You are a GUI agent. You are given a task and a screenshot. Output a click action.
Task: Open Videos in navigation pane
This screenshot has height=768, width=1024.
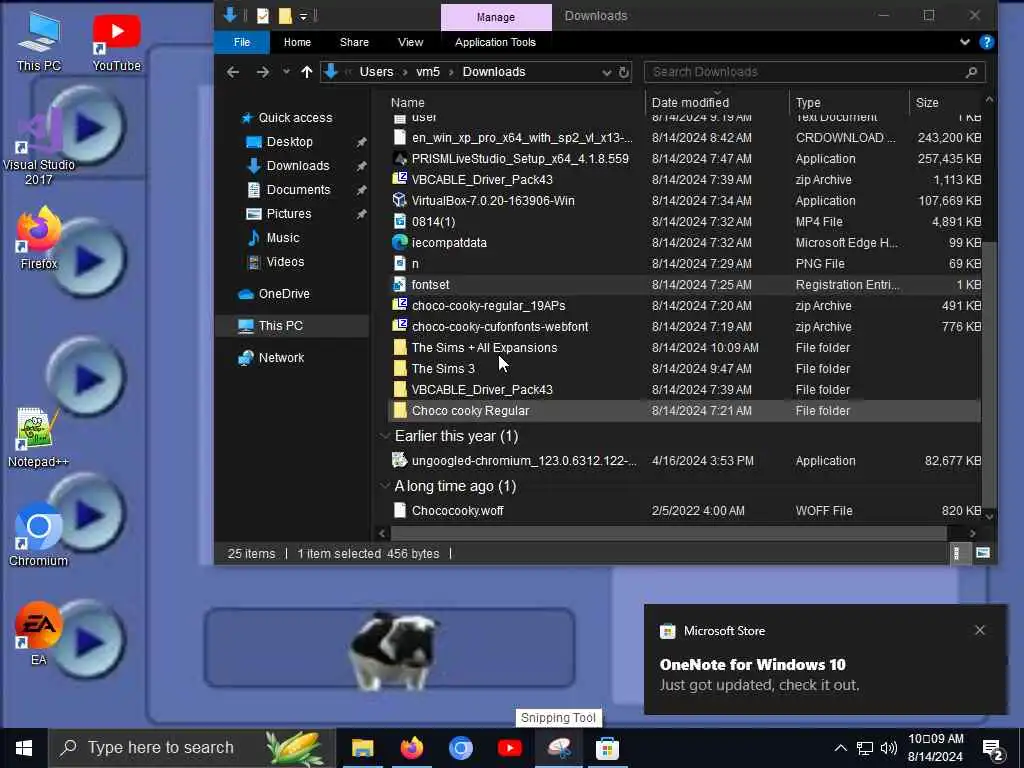285,262
